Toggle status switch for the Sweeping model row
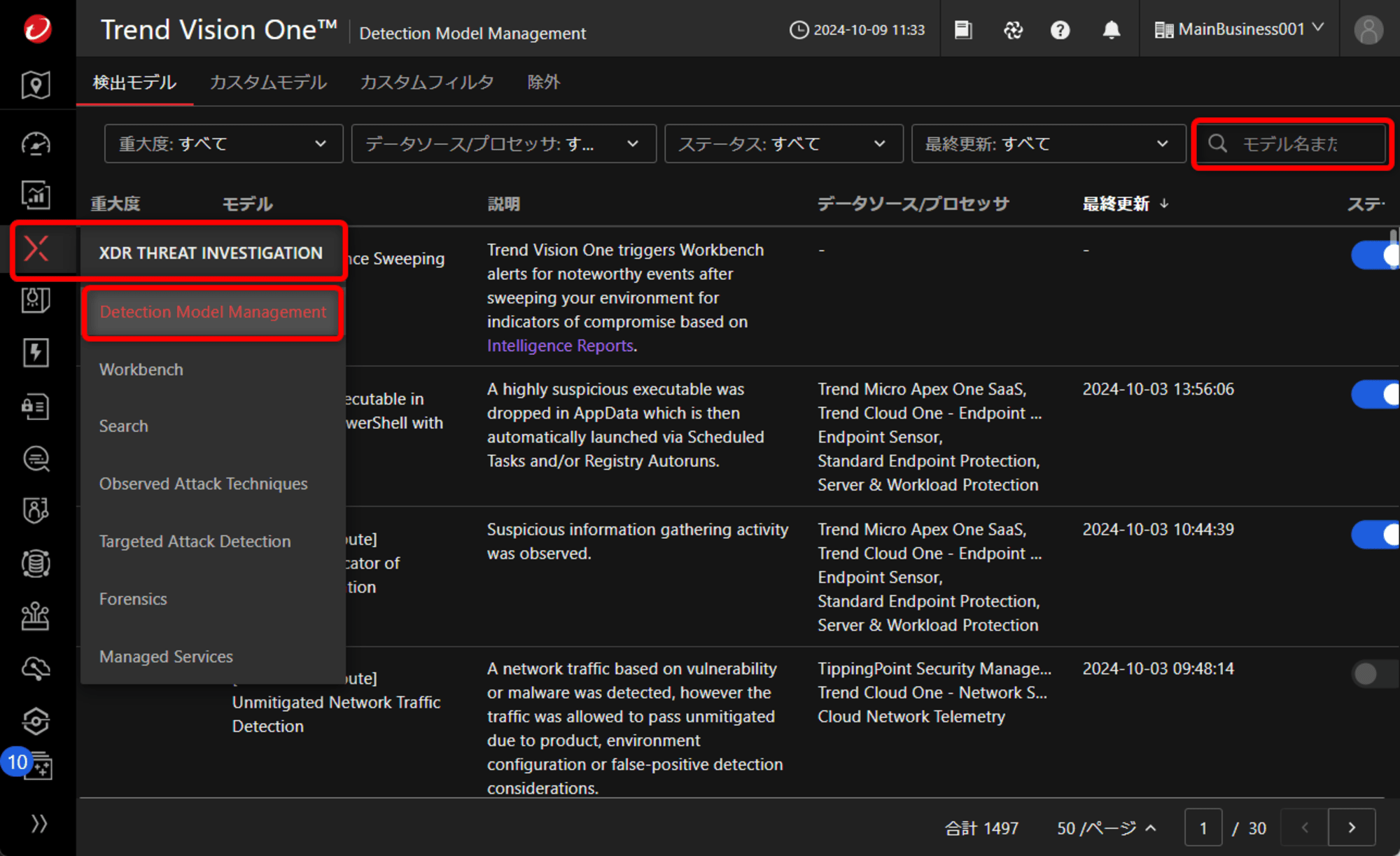This screenshot has height=856, width=1400. click(1375, 255)
